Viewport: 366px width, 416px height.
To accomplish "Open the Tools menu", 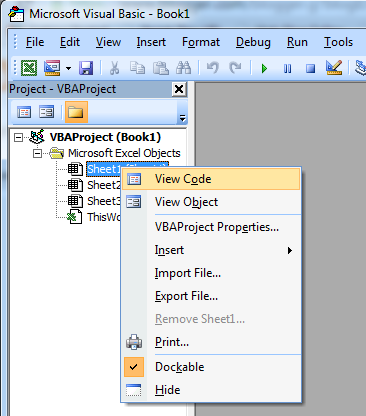I will (338, 42).
